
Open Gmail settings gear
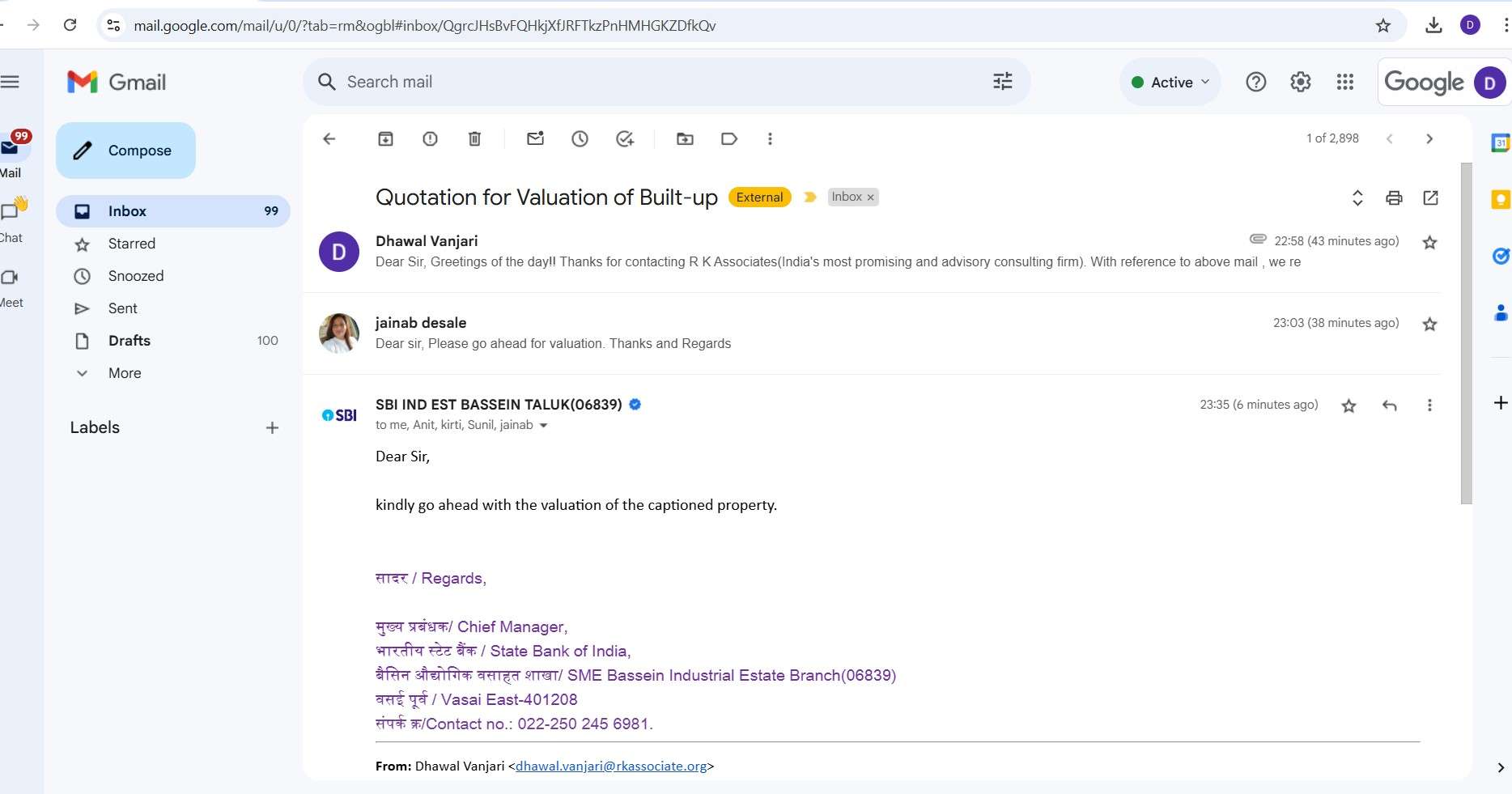1300,82
